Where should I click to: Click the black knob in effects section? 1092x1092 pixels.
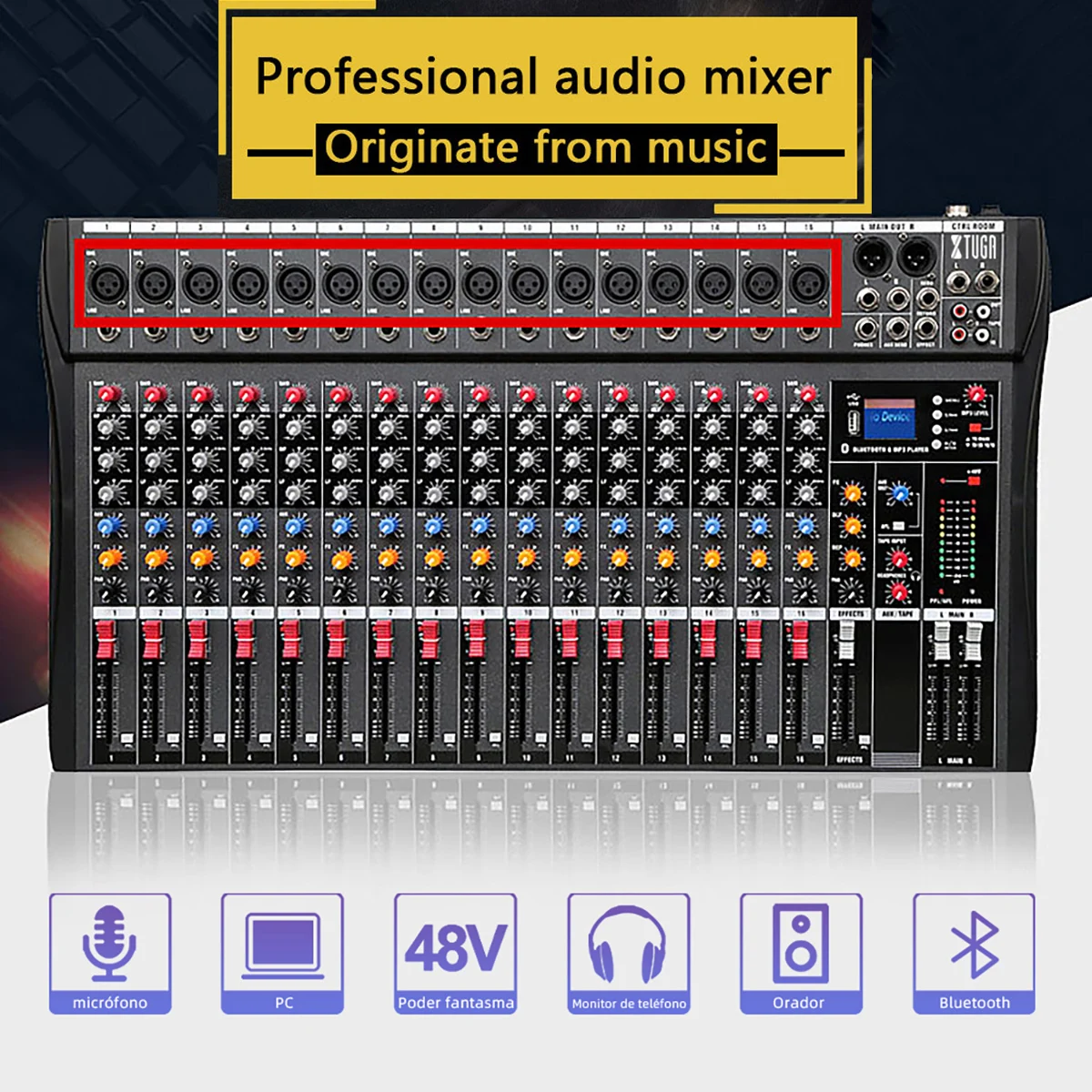tap(852, 591)
